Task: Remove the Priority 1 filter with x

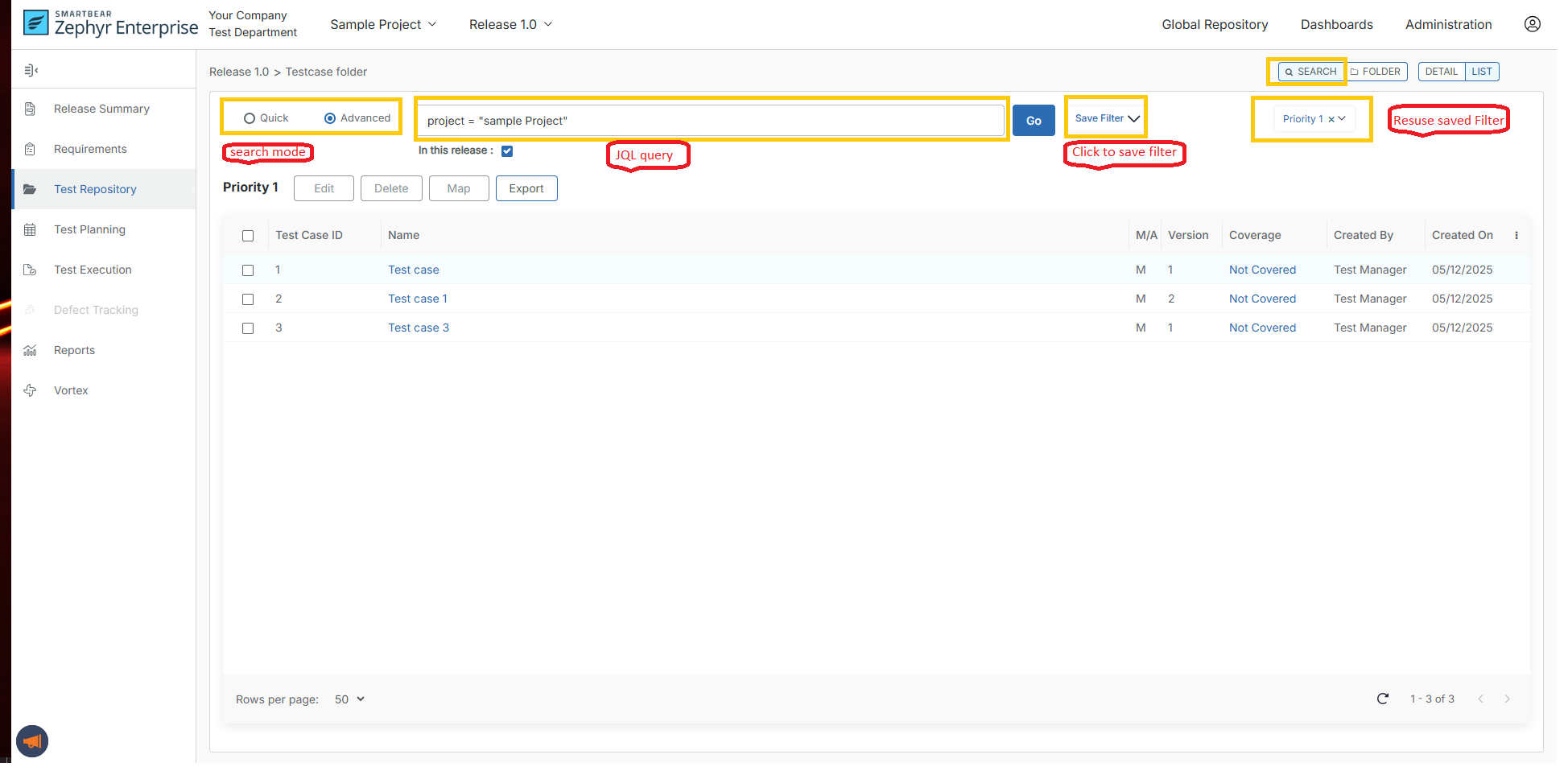Action: (1331, 119)
